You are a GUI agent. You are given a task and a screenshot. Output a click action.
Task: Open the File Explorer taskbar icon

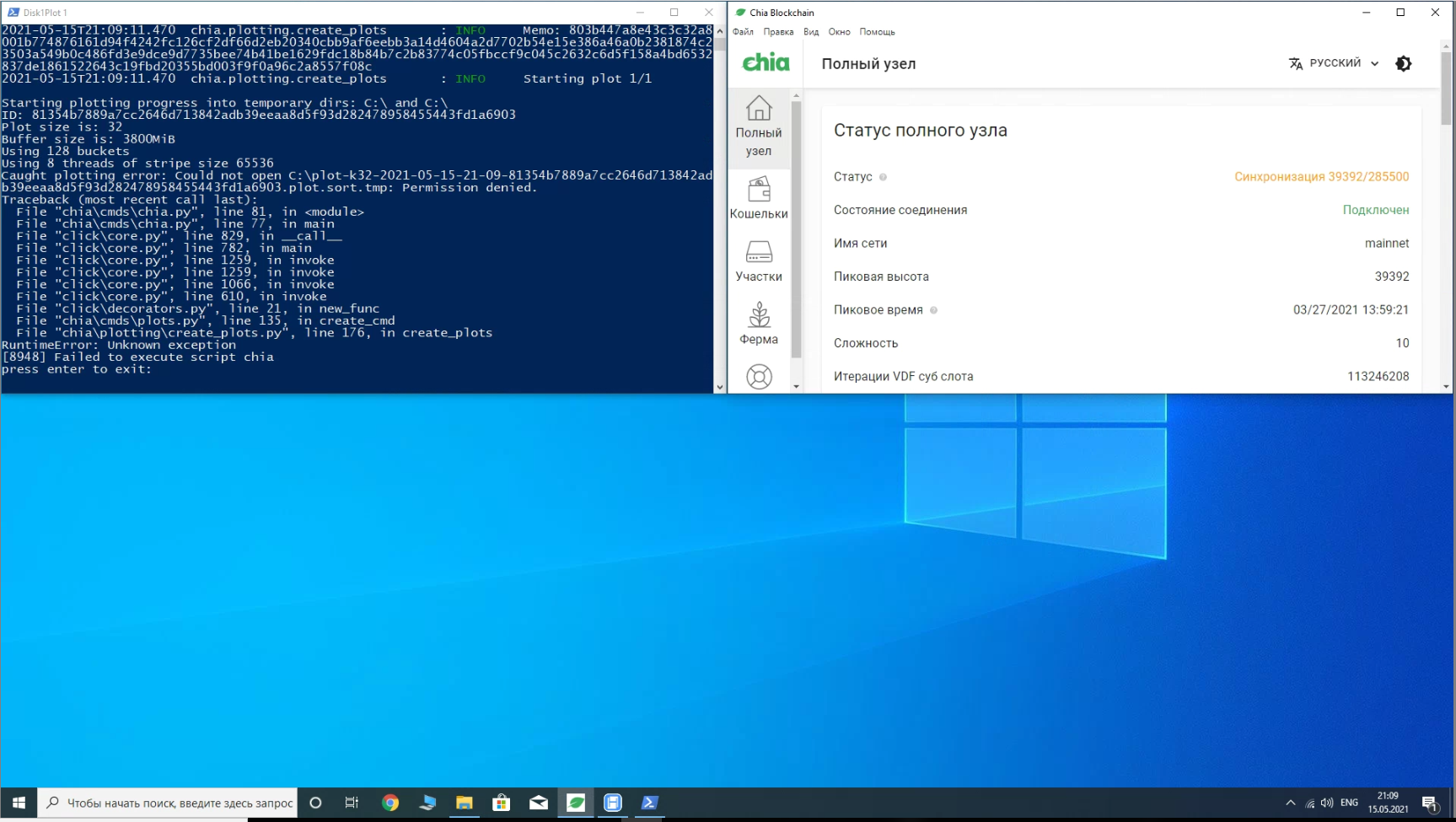coord(465,803)
